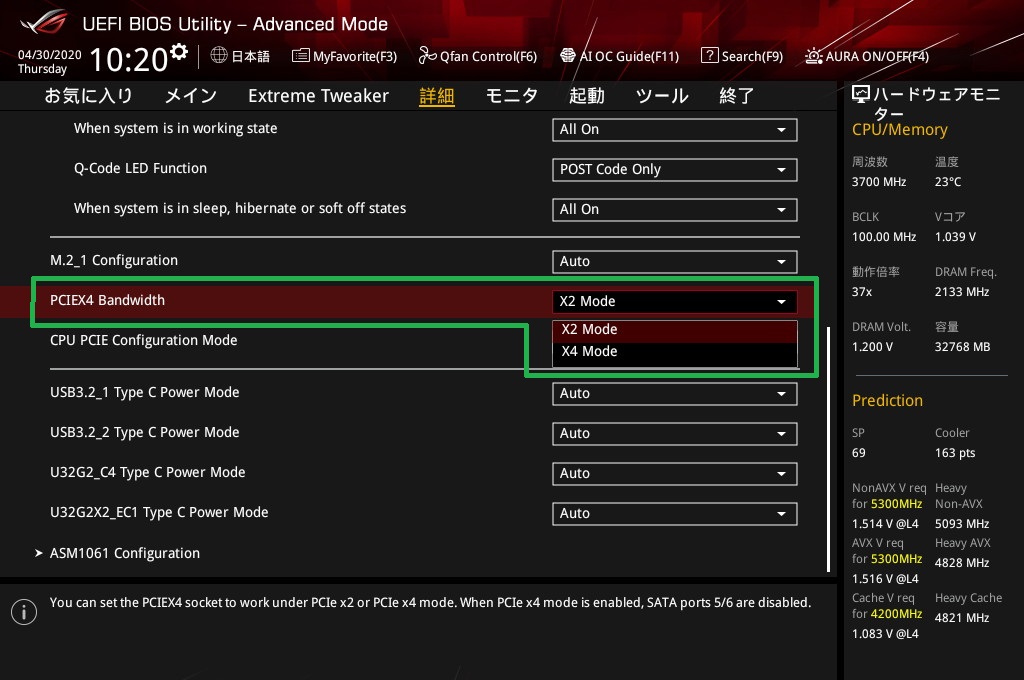Click the ROG logo icon

(x=43, y=22)
